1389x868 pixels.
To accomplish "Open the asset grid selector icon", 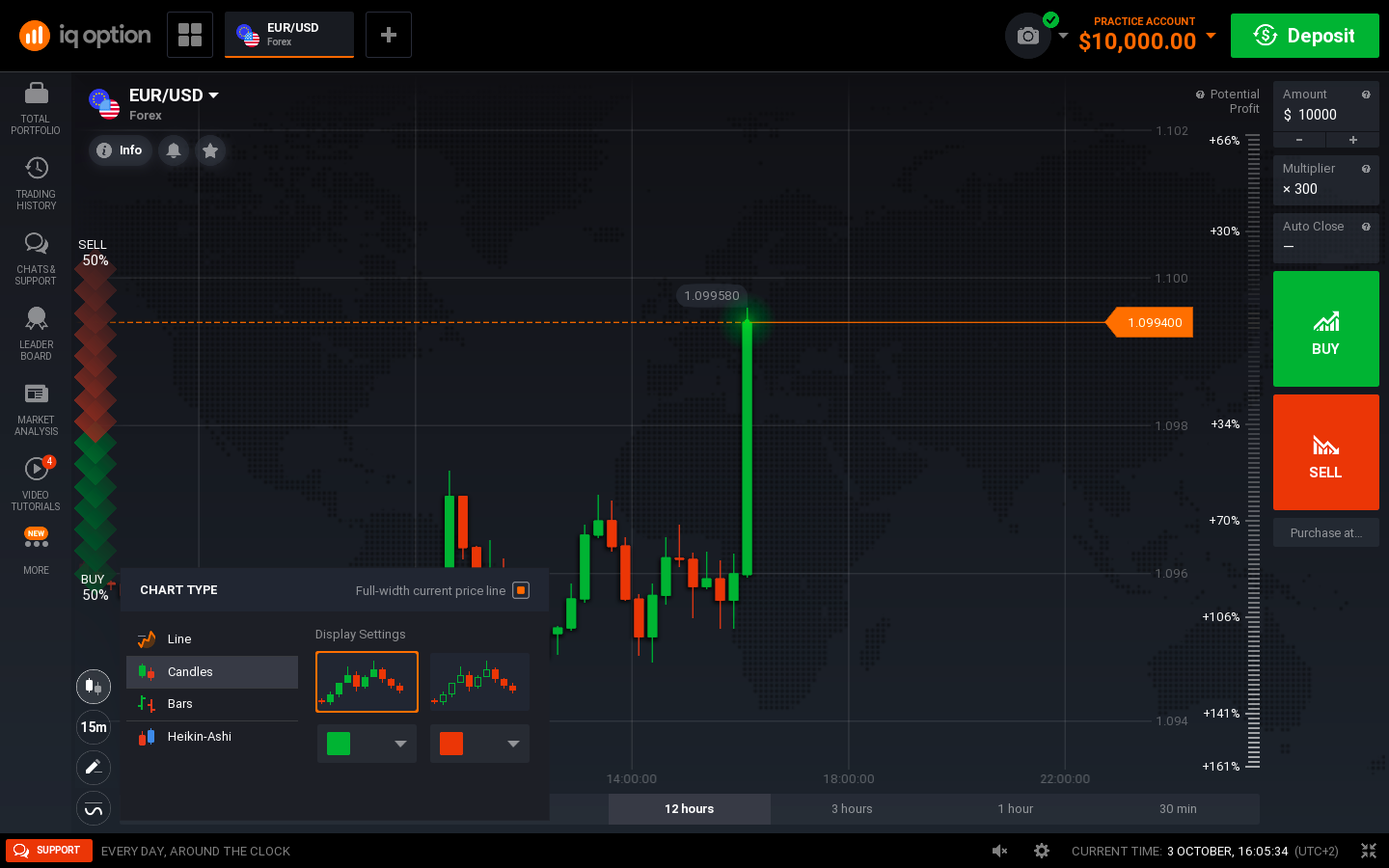I will (189, 35).
